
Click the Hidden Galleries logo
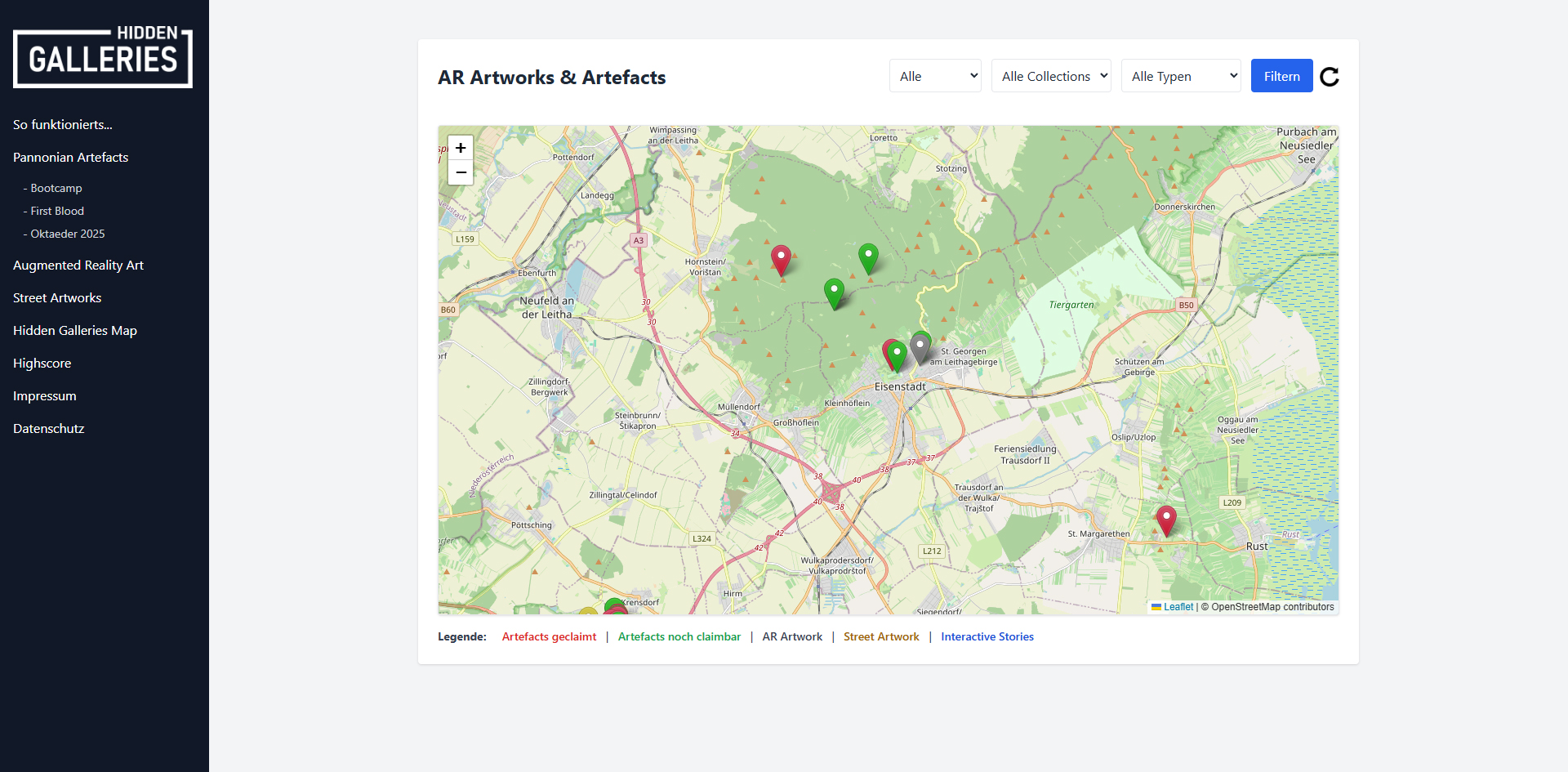103,57
